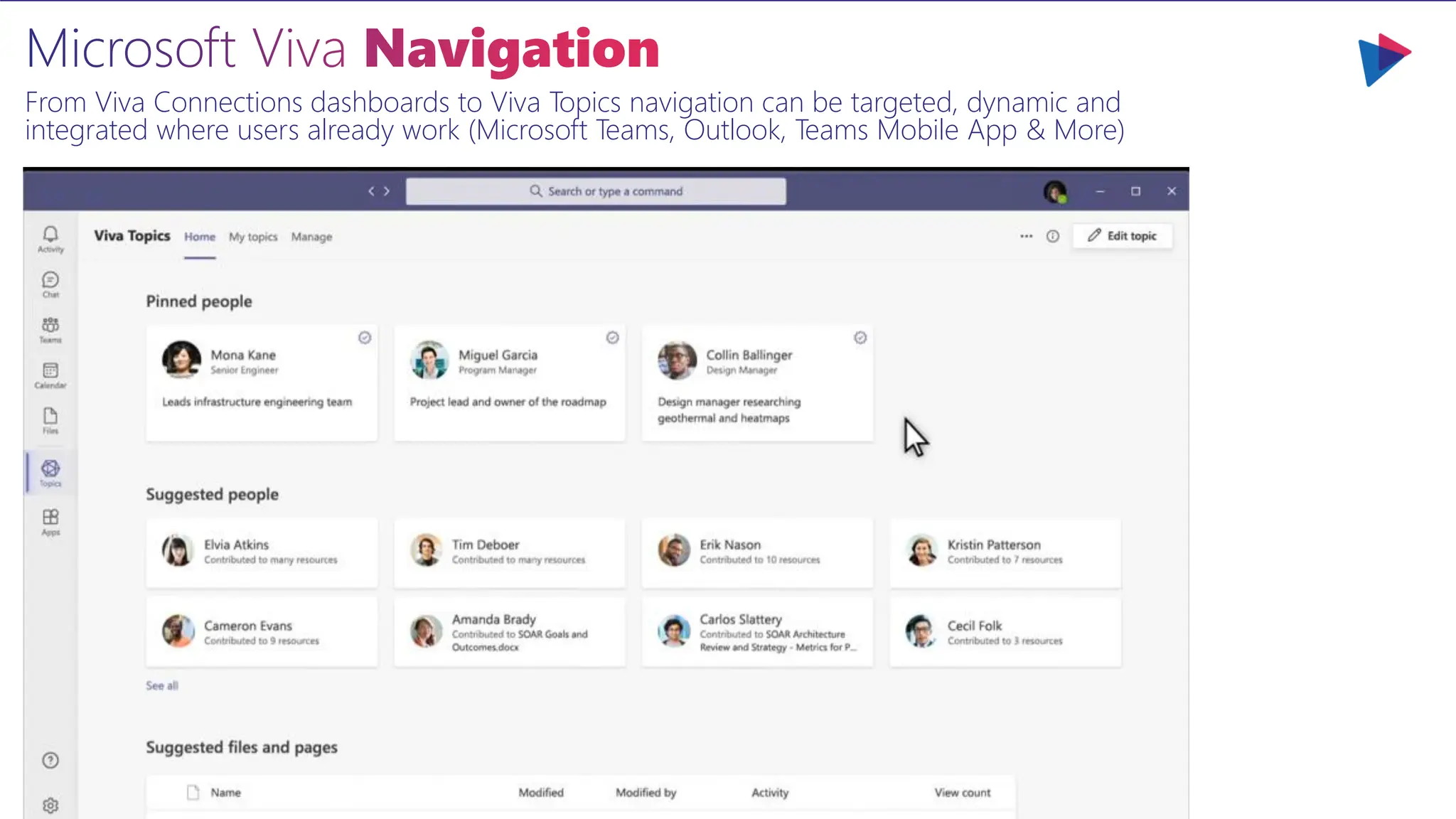
Task: Switch to the My topics tab
Action: pos(253,237)
